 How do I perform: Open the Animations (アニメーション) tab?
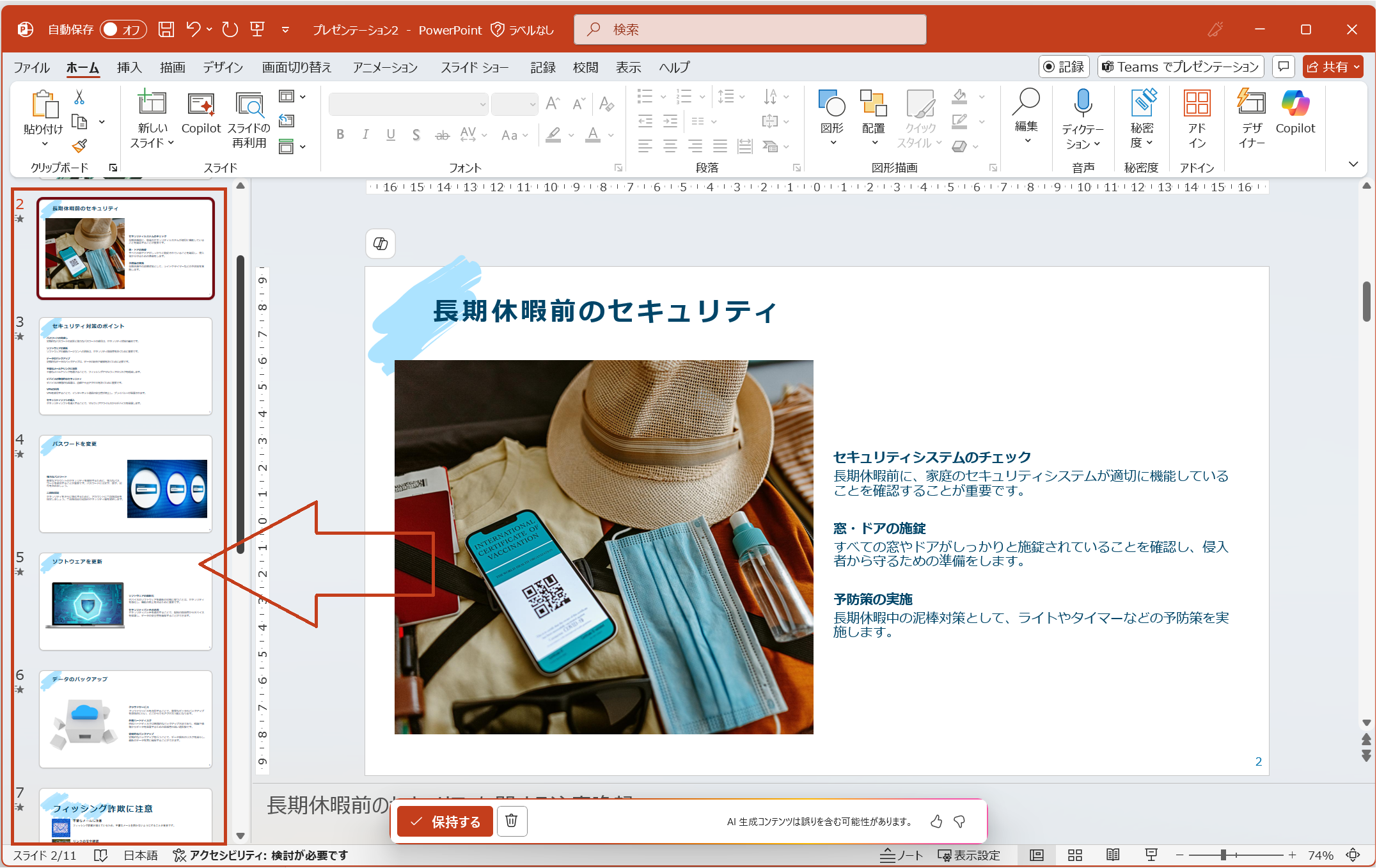(x=385, y=67)
